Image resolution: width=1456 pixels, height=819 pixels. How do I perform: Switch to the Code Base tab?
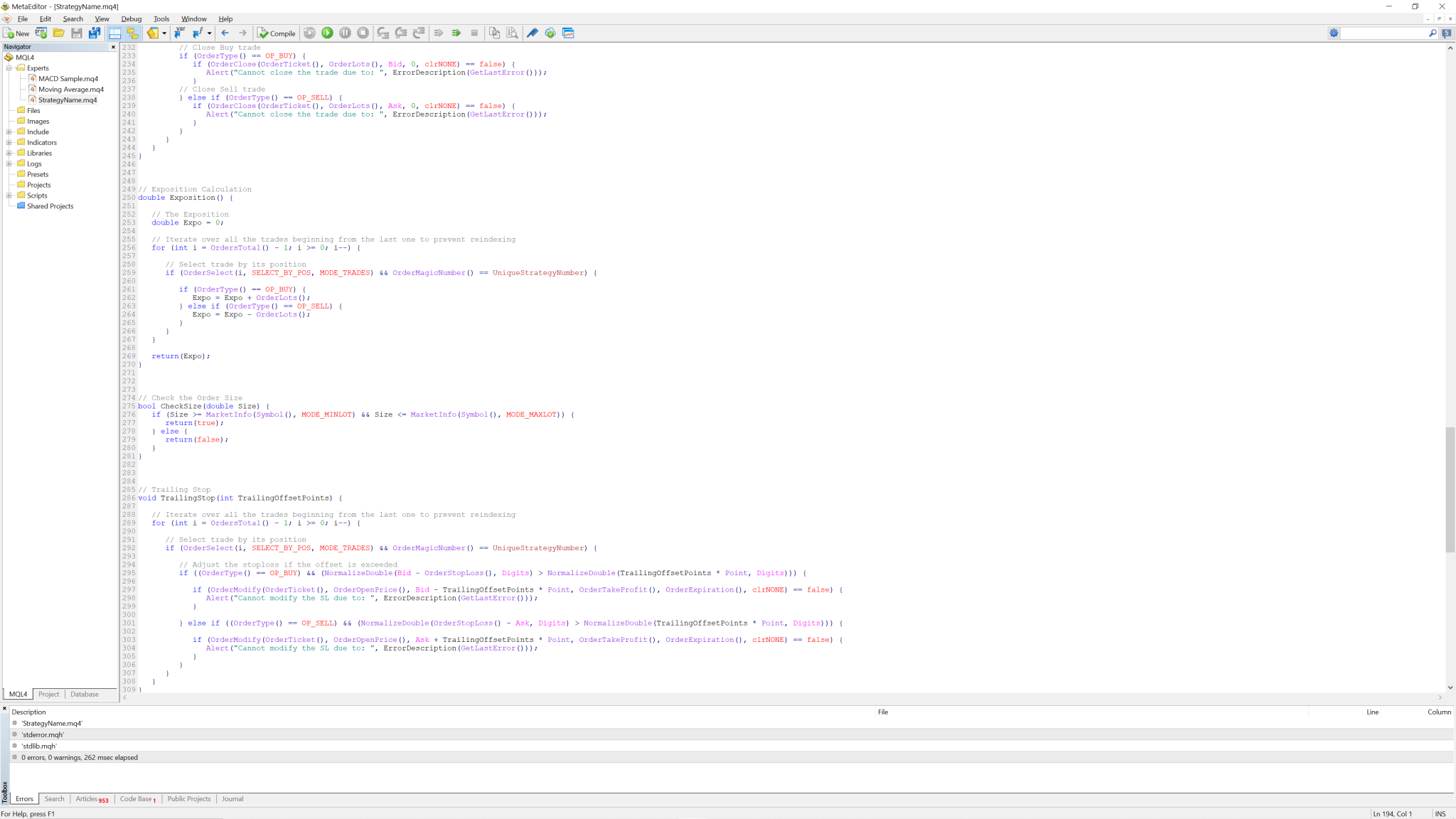(x=136, y=799)
